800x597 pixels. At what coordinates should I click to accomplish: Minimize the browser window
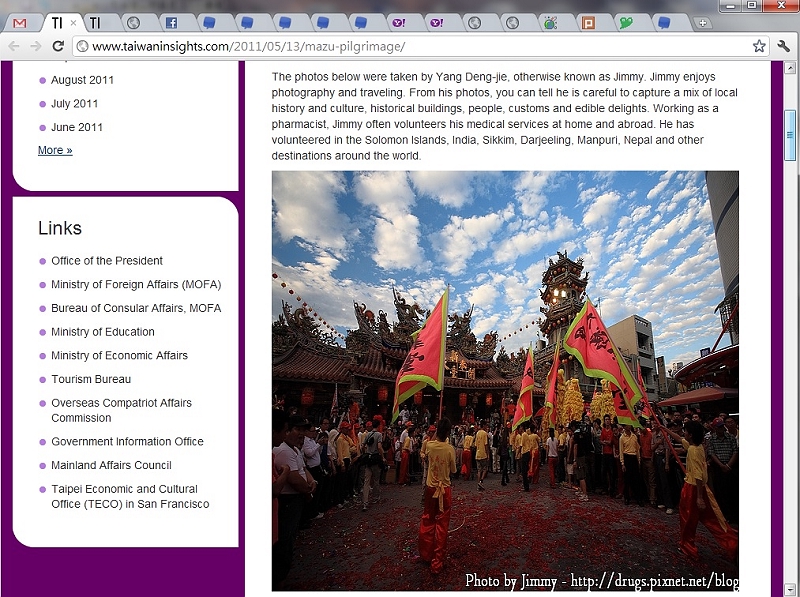pos(731,6)
